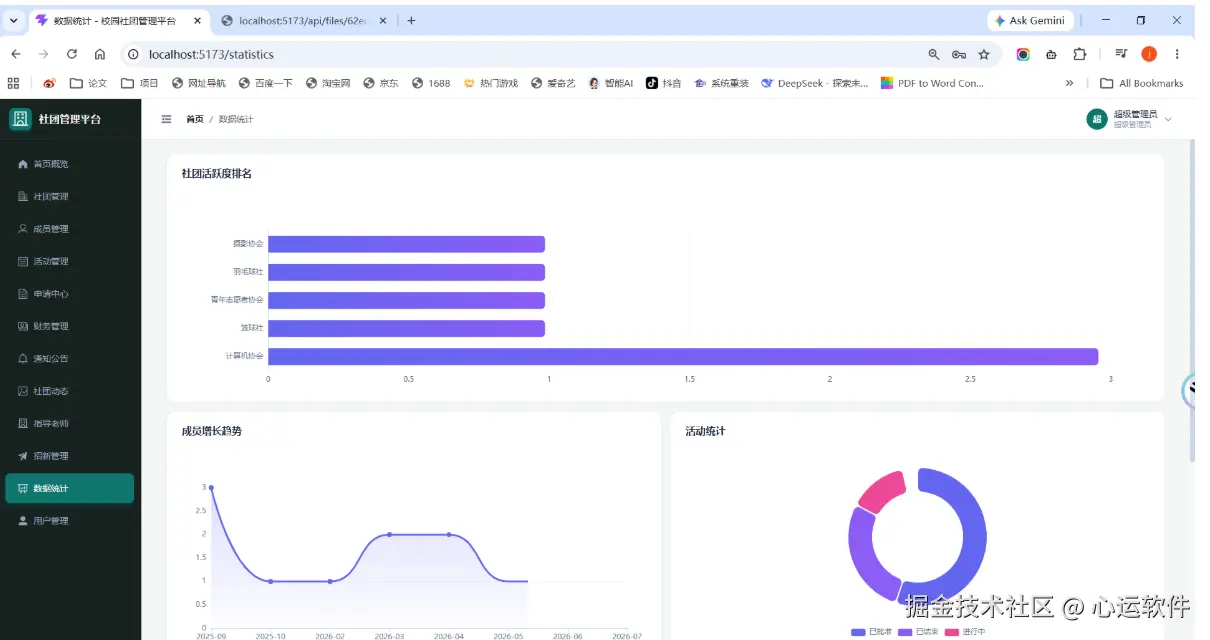Reload the page
This screenshot has height=640, width=1210.
coord(72,54)
